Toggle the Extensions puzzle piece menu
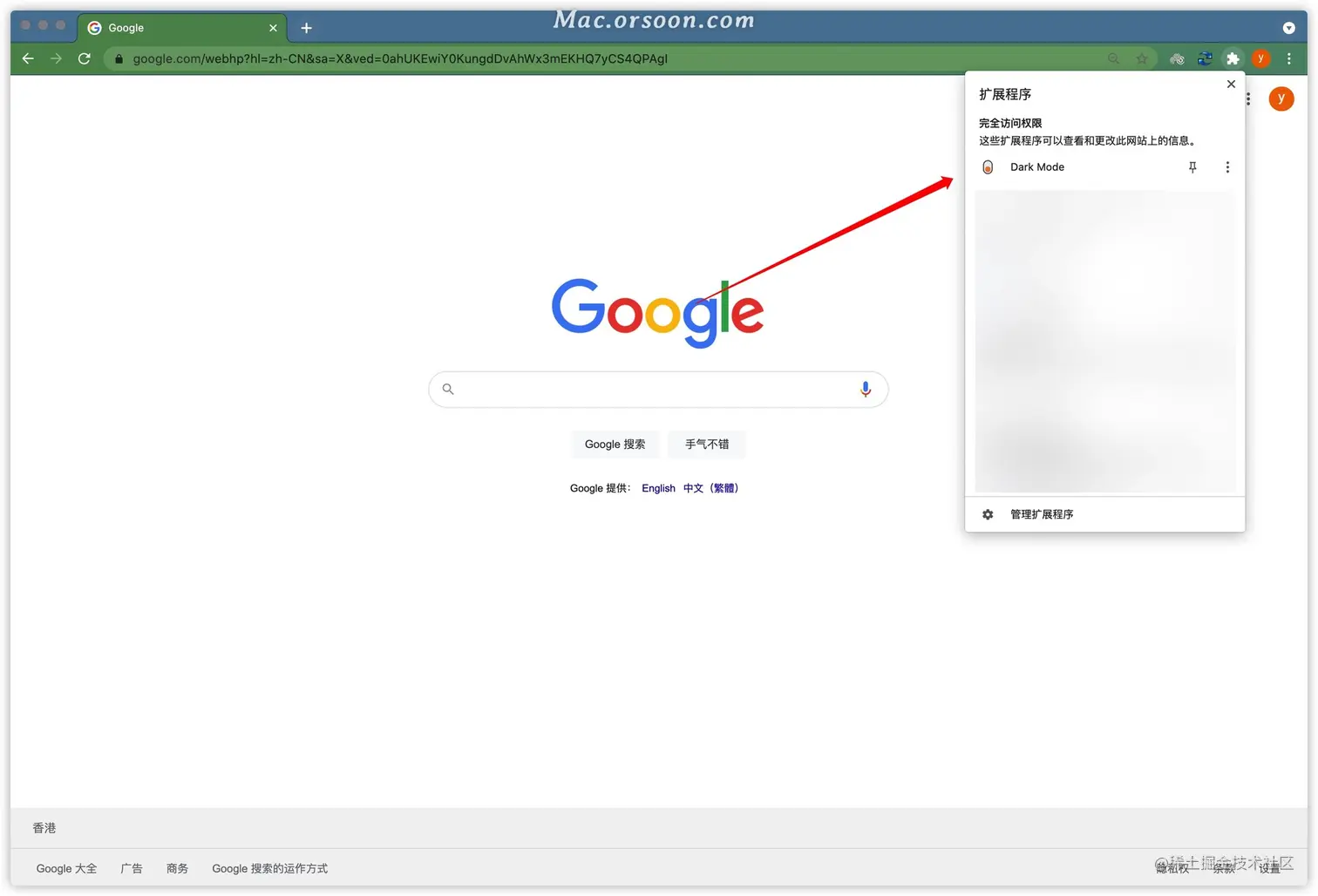The image size is (1318, 896). coord(1233,58)
